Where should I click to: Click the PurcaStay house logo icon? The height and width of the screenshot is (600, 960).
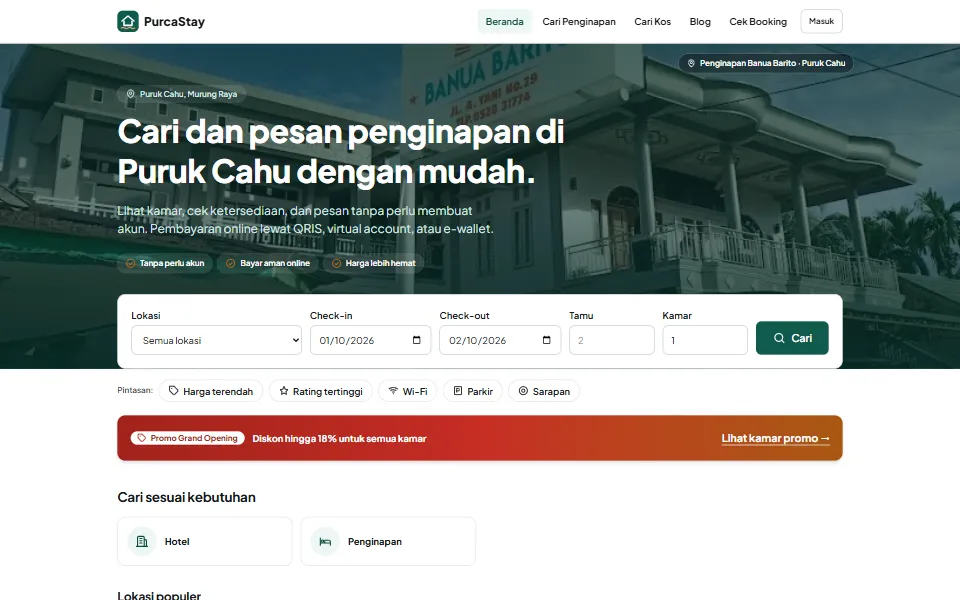pyautogui.click(x=128, y=21)
